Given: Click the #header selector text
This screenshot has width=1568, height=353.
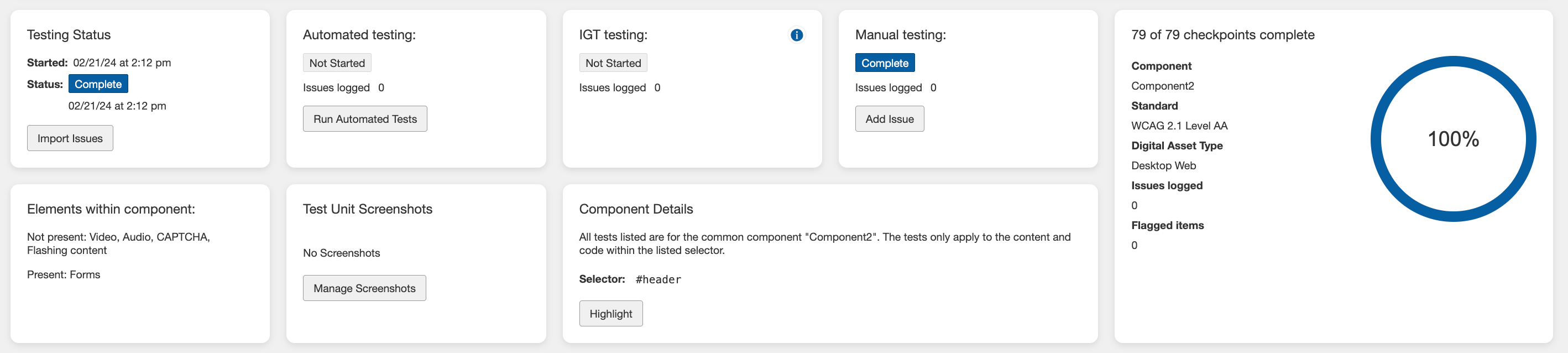Looking at the screenshot, I should click(658, 280).
